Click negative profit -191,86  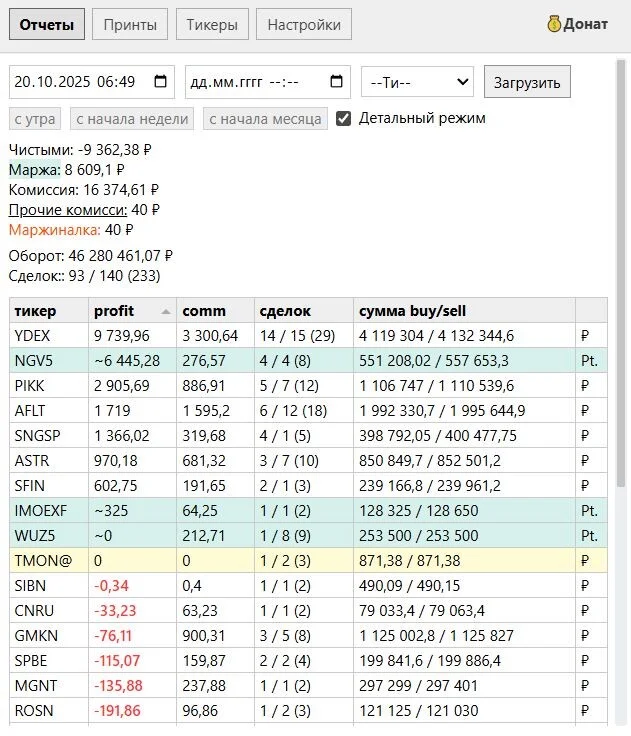point(117,711)
